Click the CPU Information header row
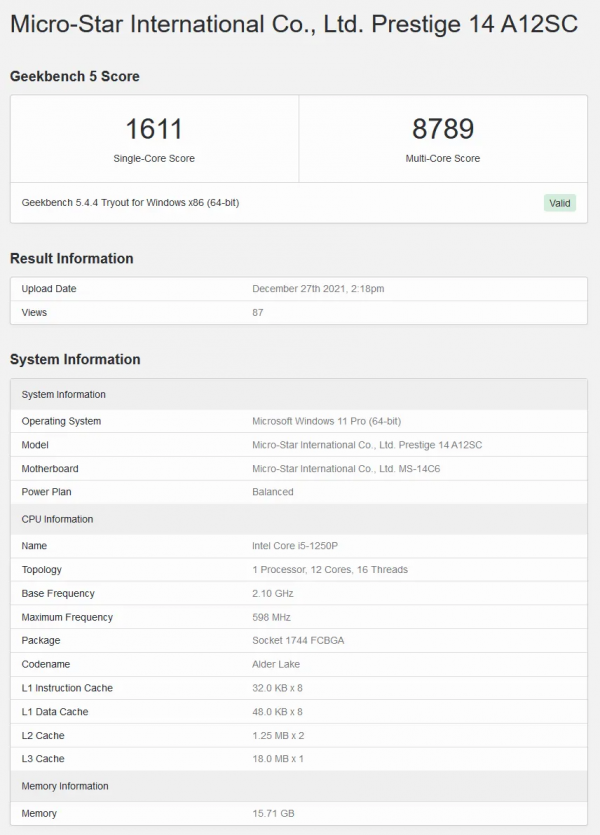The image size is (600, 835). (x=299, y=519)
